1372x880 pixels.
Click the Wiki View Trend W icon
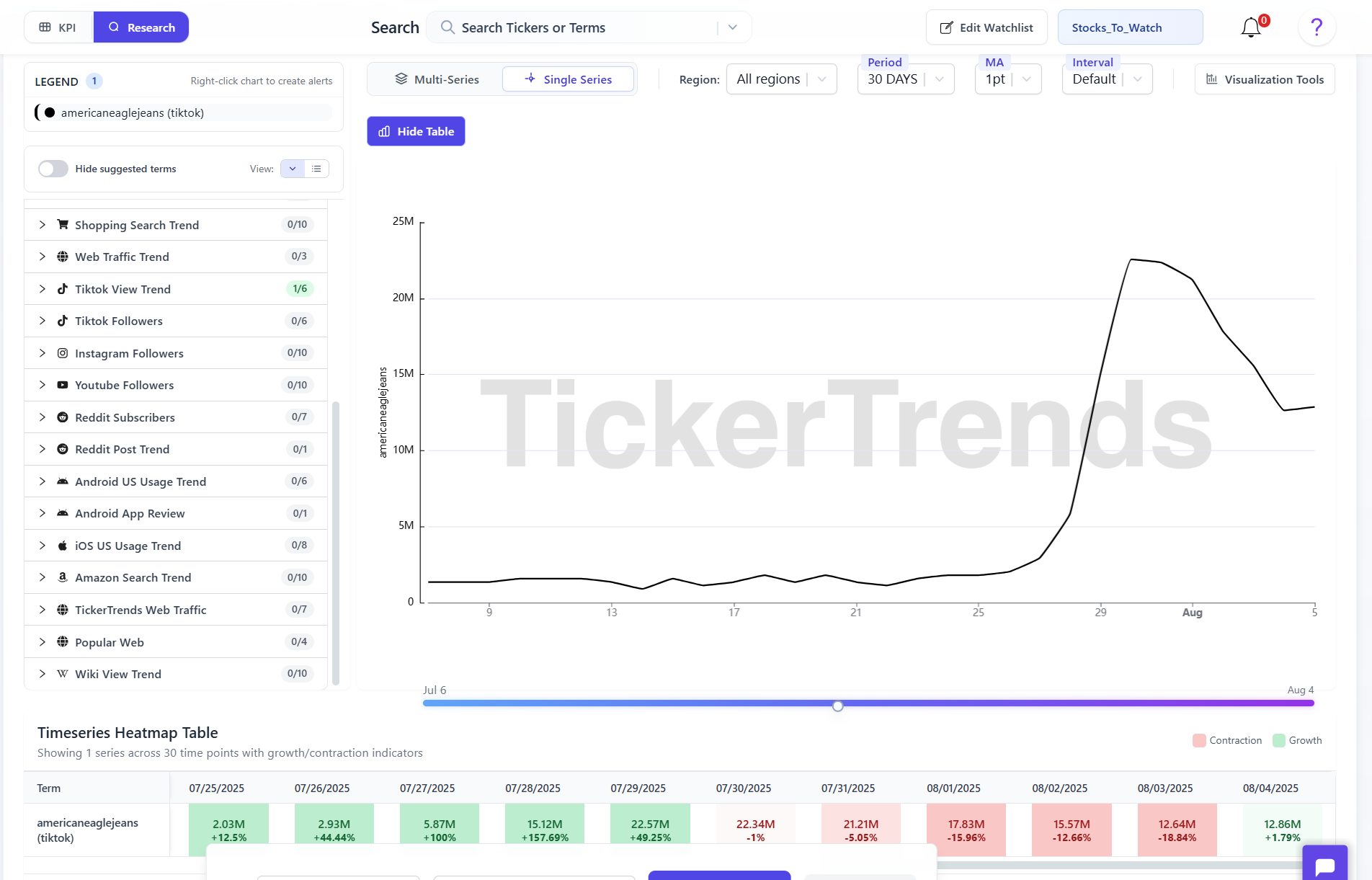coord(63,674)
